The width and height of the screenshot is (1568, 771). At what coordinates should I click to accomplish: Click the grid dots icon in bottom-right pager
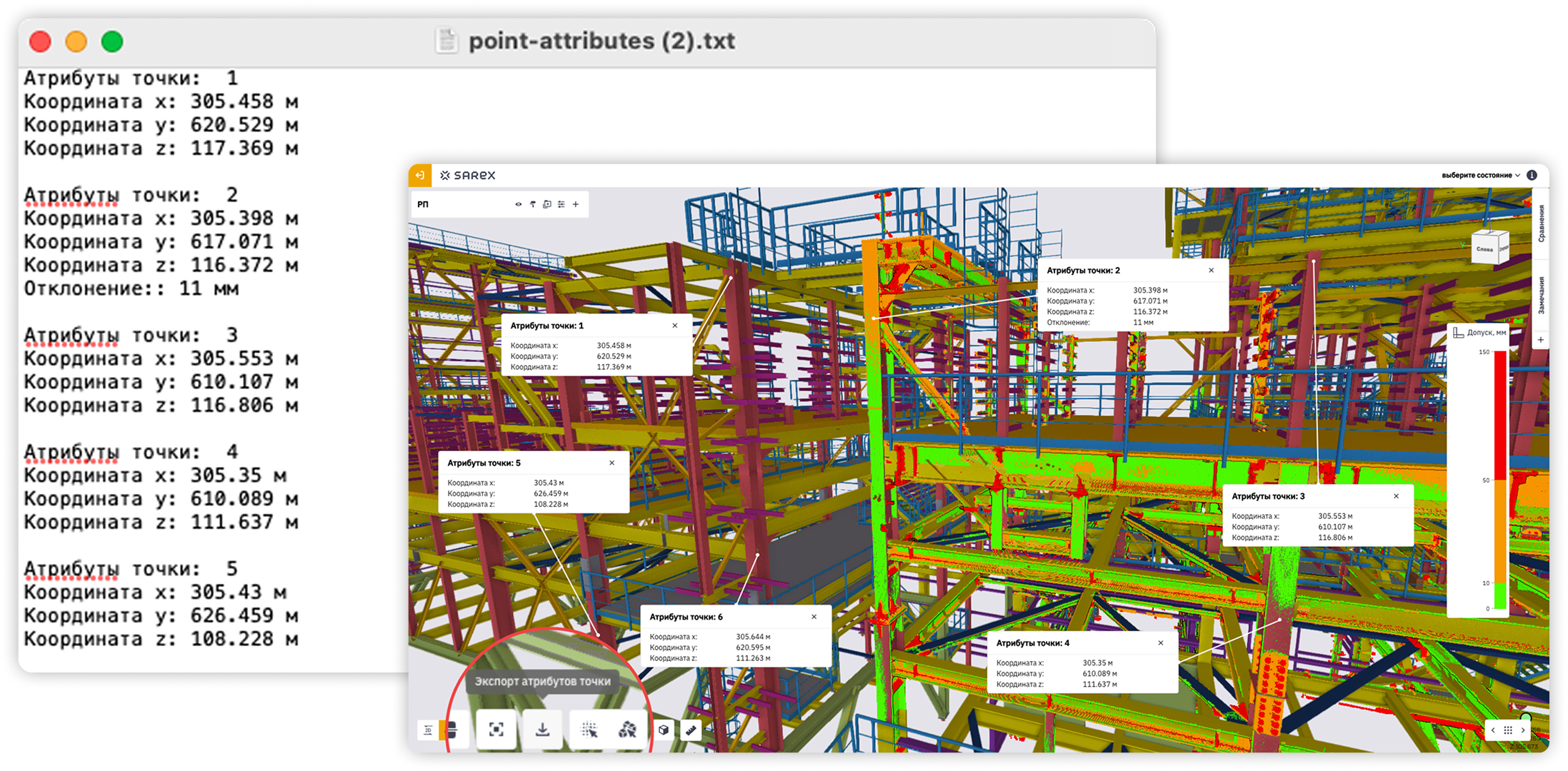[x=1508, y=730]
